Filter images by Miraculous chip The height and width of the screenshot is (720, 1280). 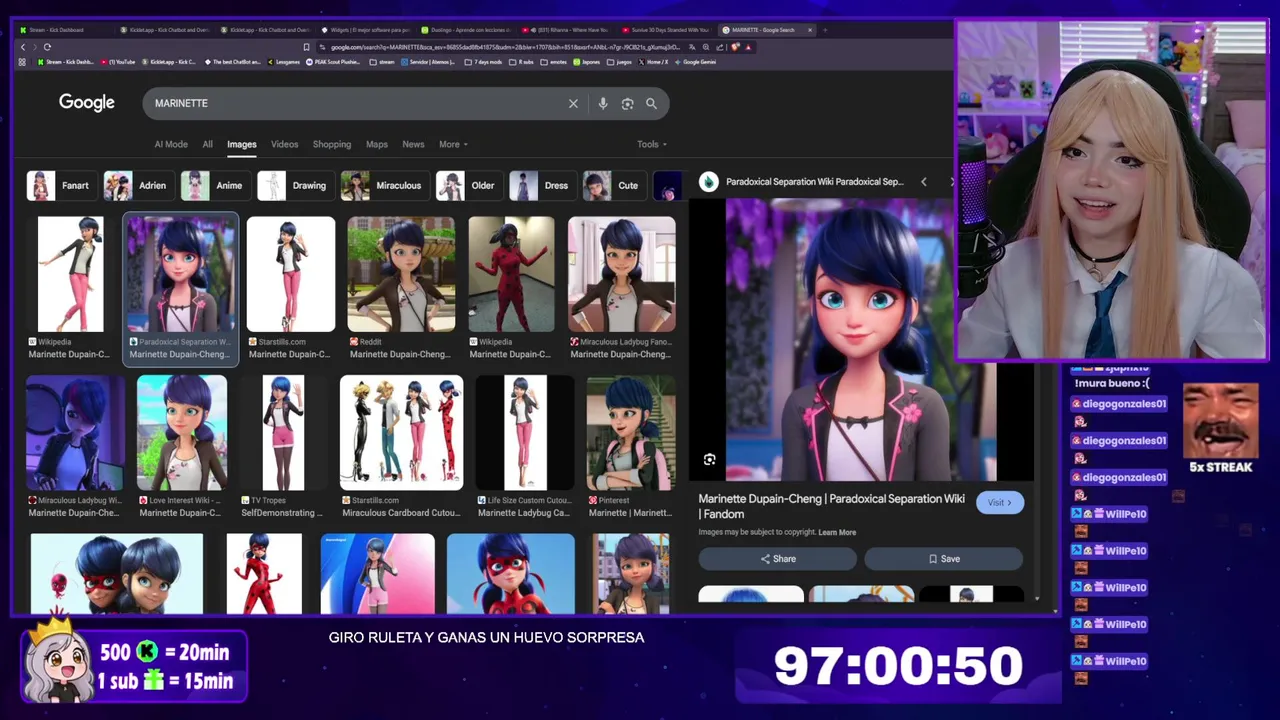[383, 186]
